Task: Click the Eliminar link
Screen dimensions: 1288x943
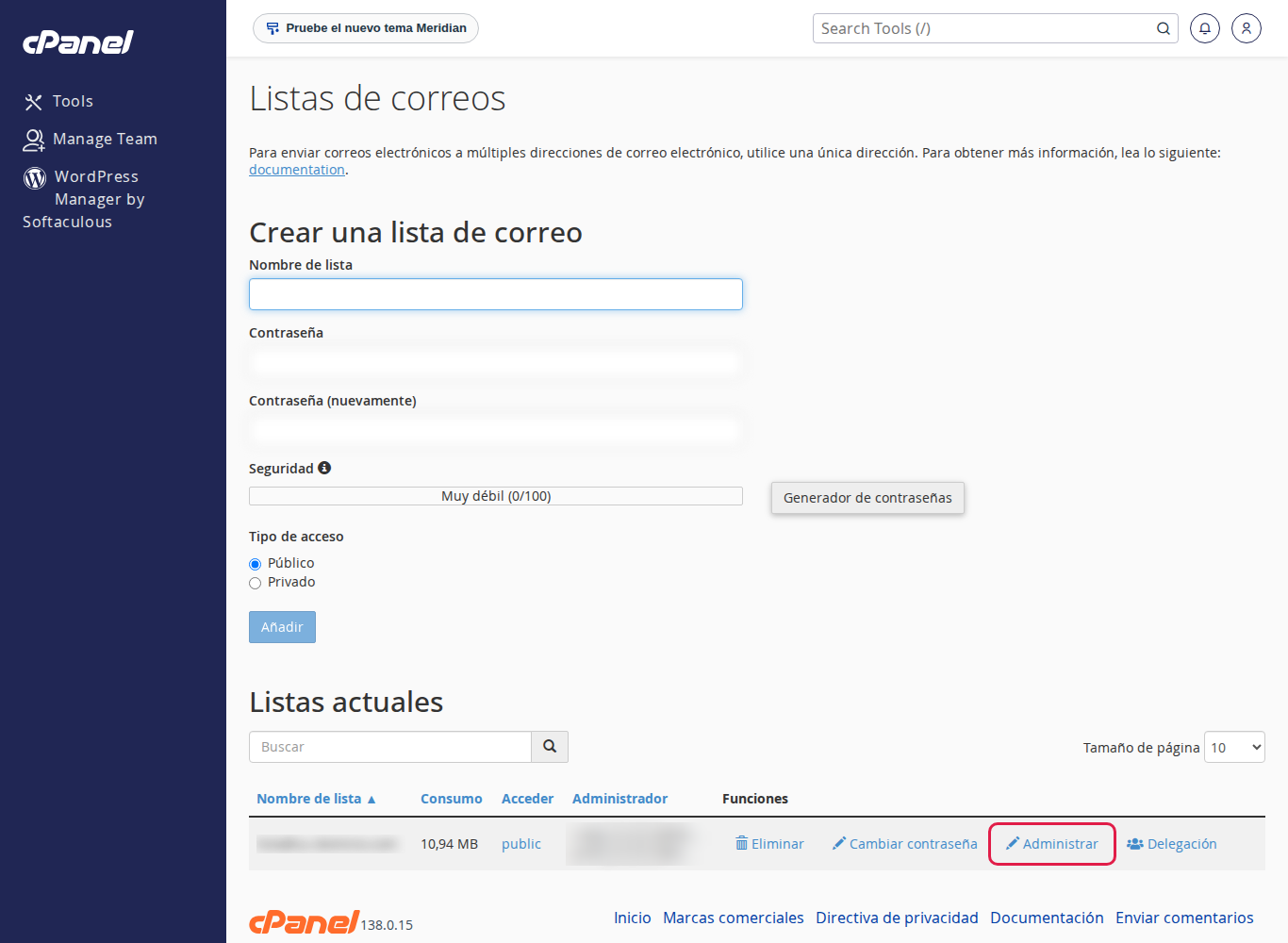Action: 769,844
